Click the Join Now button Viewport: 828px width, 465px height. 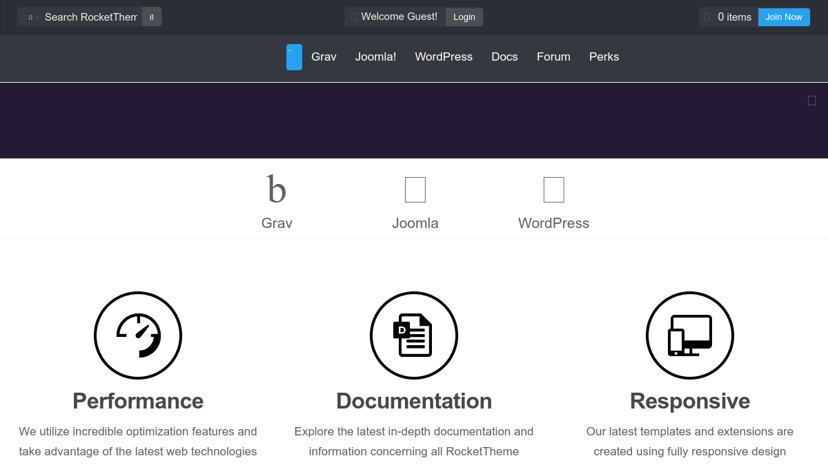click(784, 17)
